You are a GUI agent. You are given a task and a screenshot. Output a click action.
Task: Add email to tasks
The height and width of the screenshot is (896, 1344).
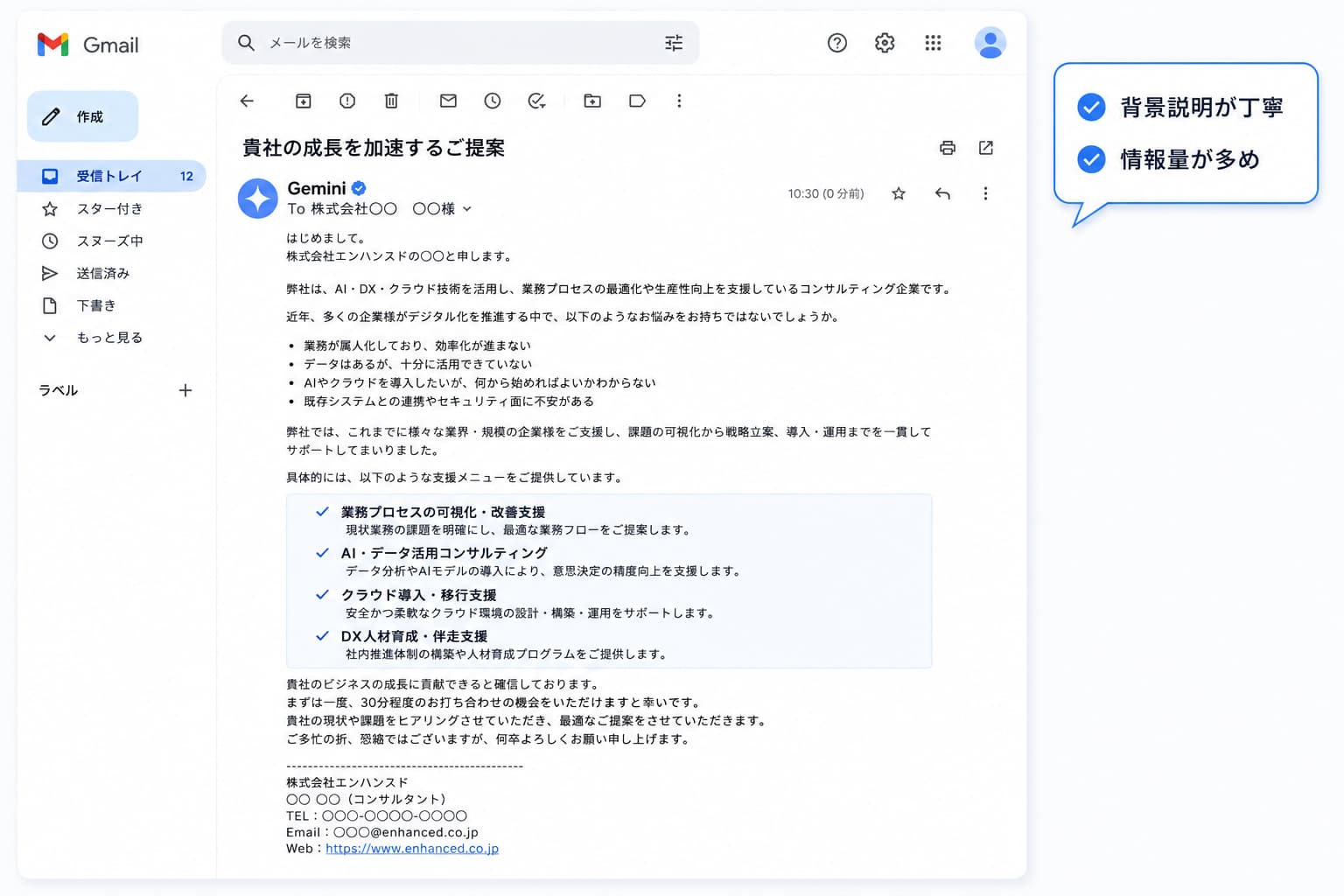[537, 101]
